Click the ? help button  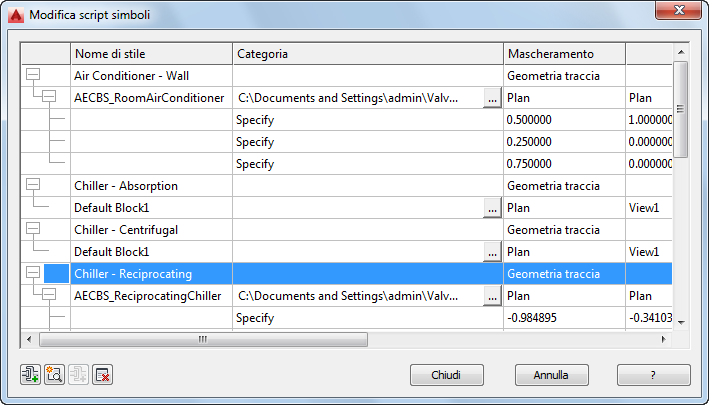pyautogui.click(x=654, y=375)
